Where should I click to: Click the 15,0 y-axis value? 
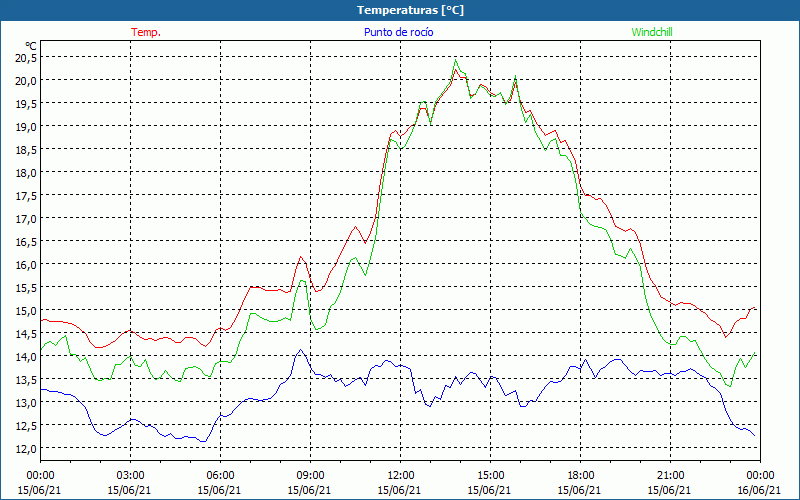(26, 311)
